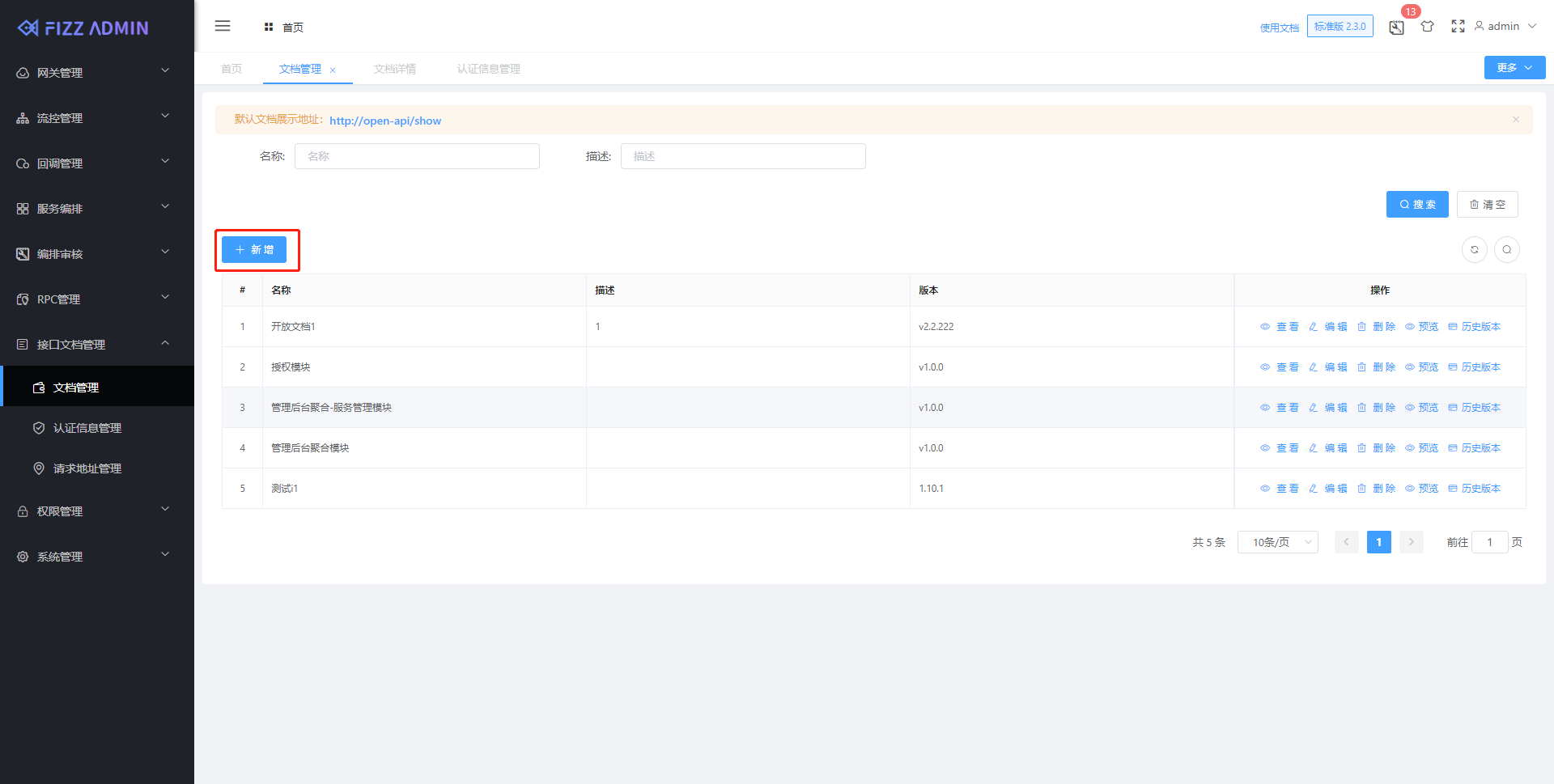The image size is (1554, 784).
Task: Click the 名称 search input field
Action: (417, 156)
